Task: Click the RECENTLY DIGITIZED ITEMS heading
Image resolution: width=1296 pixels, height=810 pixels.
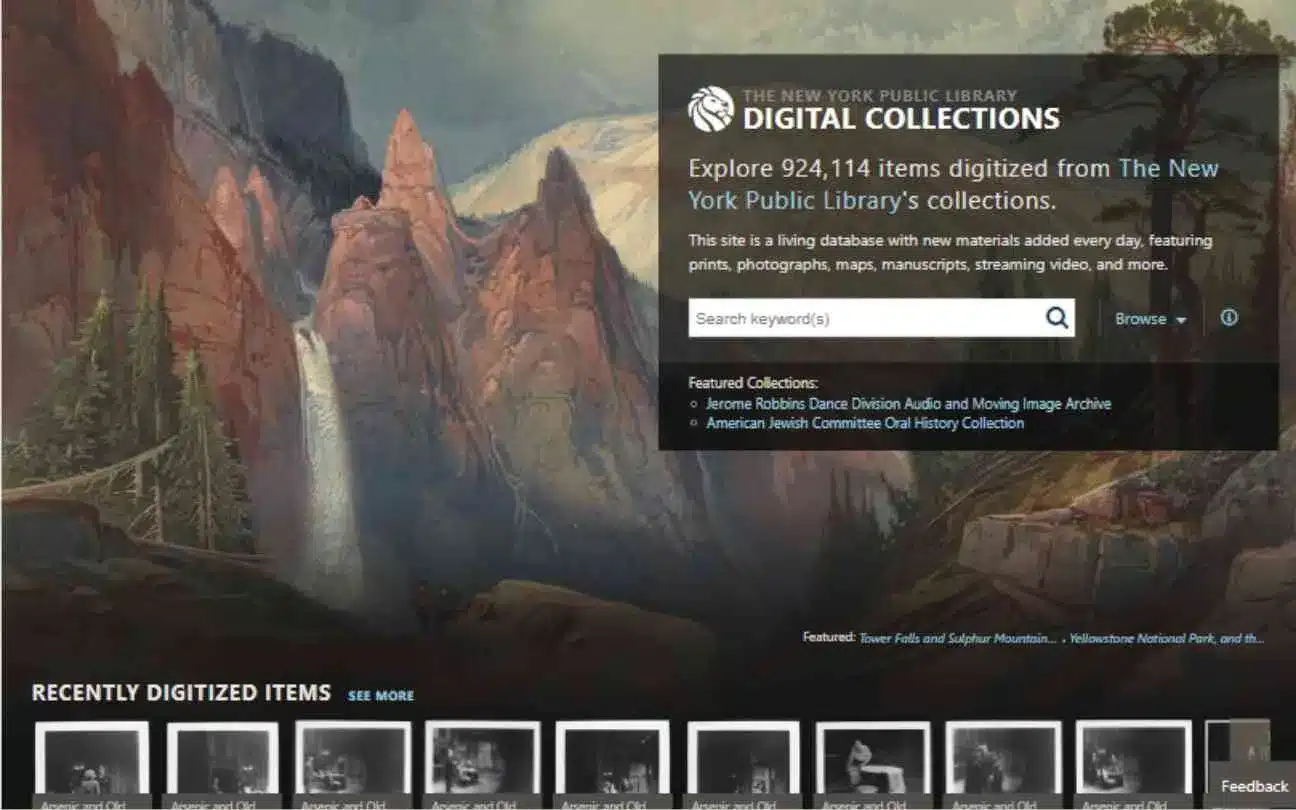Action: 181,693
